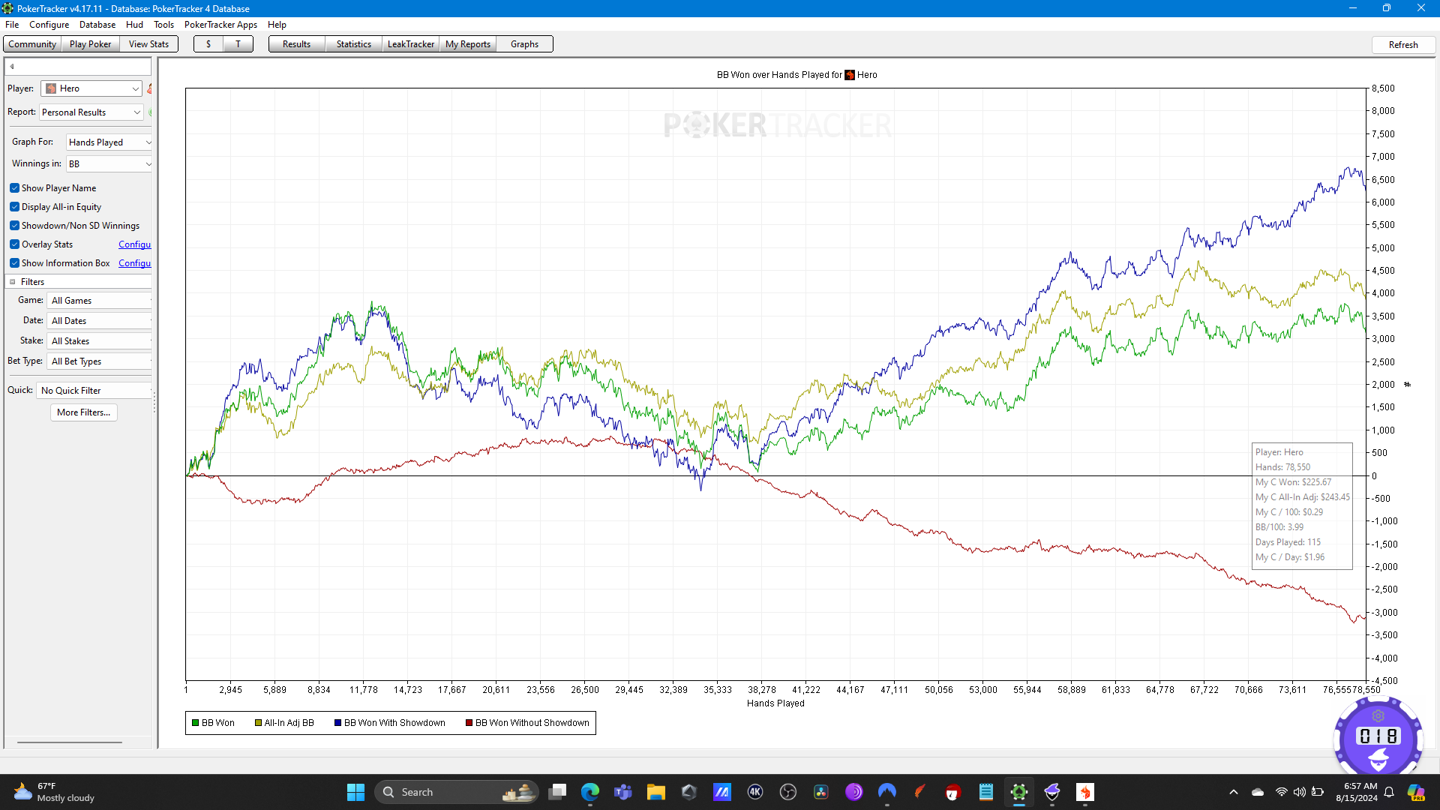1440x810 pixels.
Task: Collapse the Filters section
Action: pyautogui.click(x=13, y=282)
